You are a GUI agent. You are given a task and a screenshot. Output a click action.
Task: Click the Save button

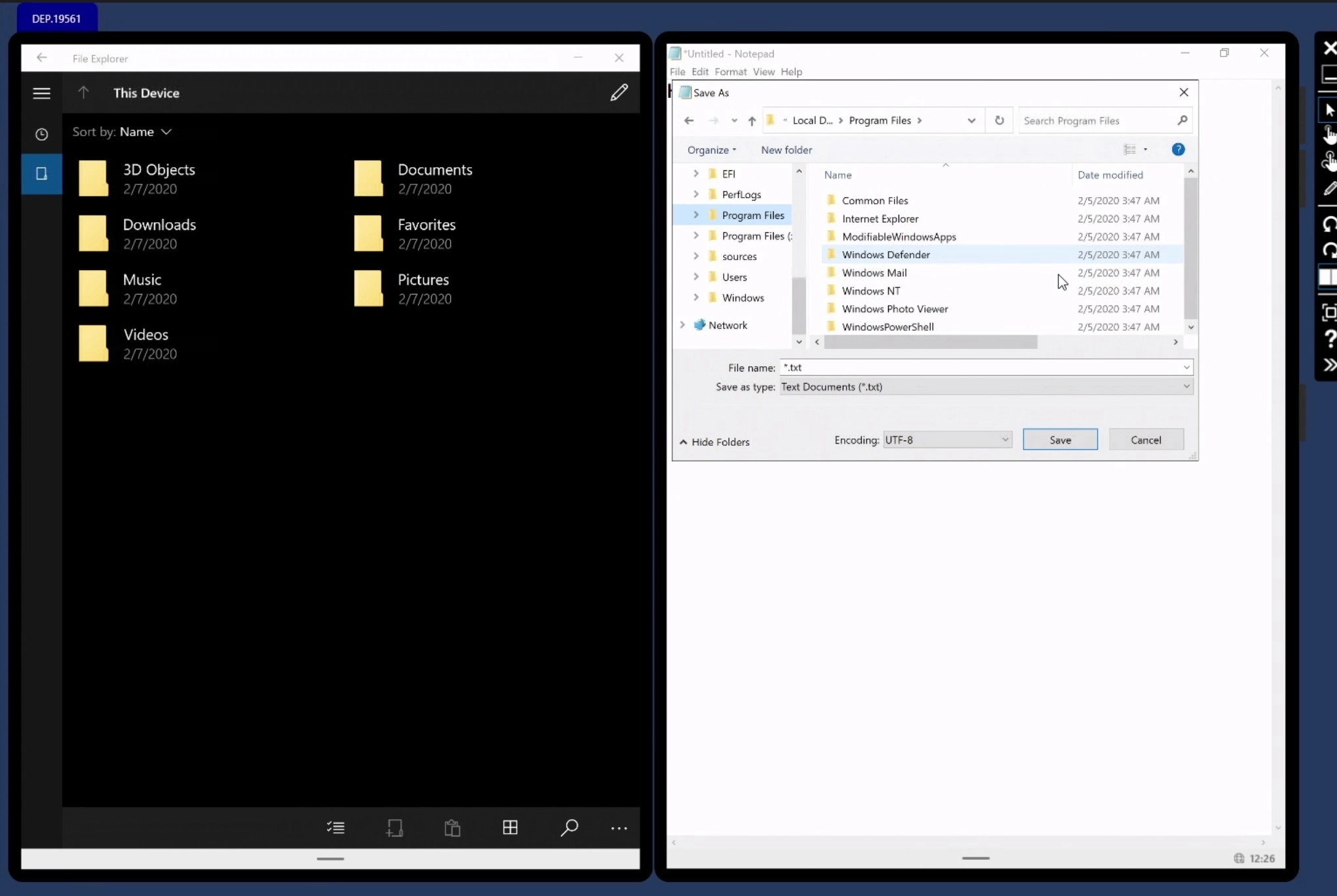point(1060,440)
